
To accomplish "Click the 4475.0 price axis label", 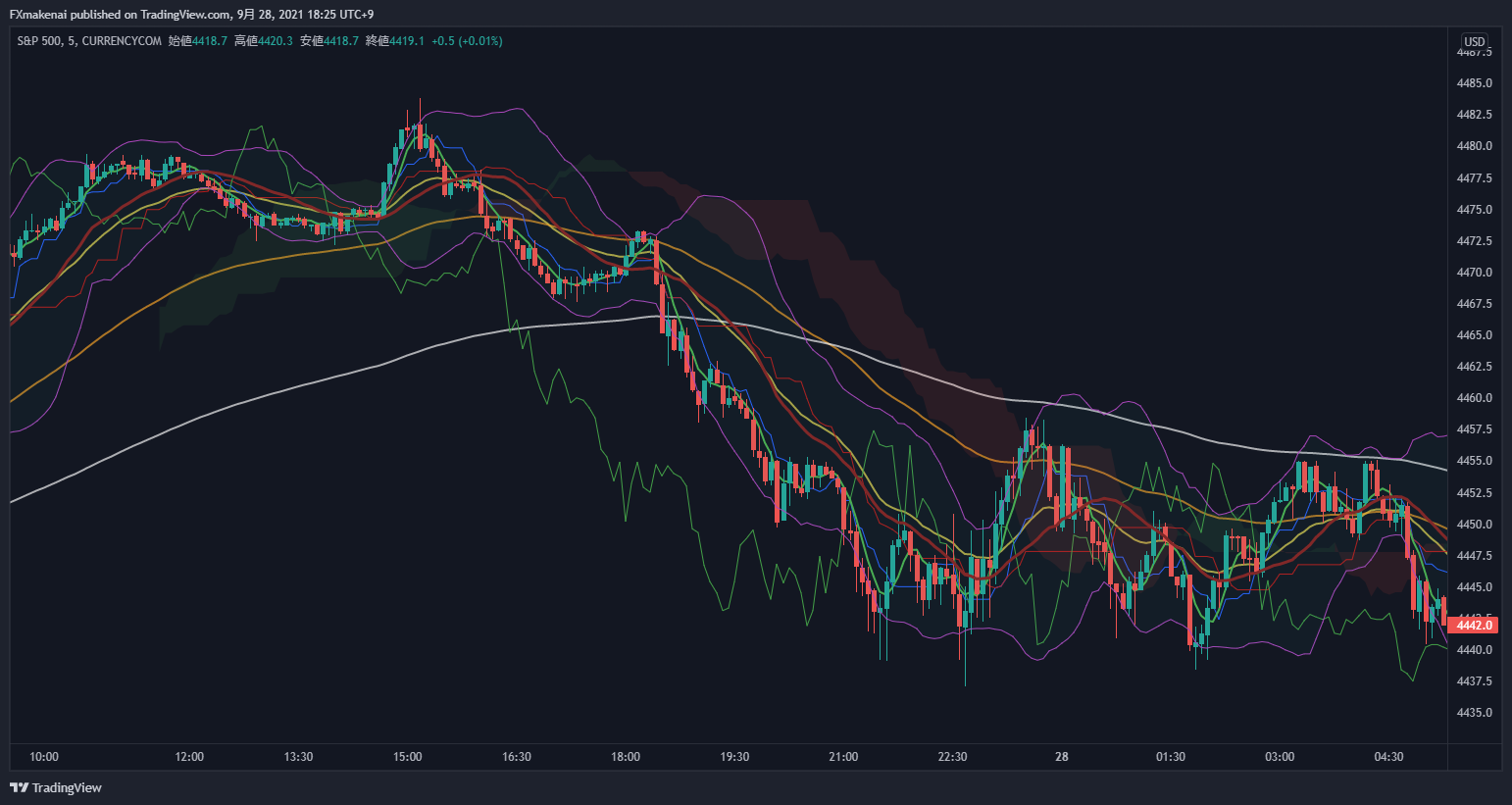I will 1474,210.
